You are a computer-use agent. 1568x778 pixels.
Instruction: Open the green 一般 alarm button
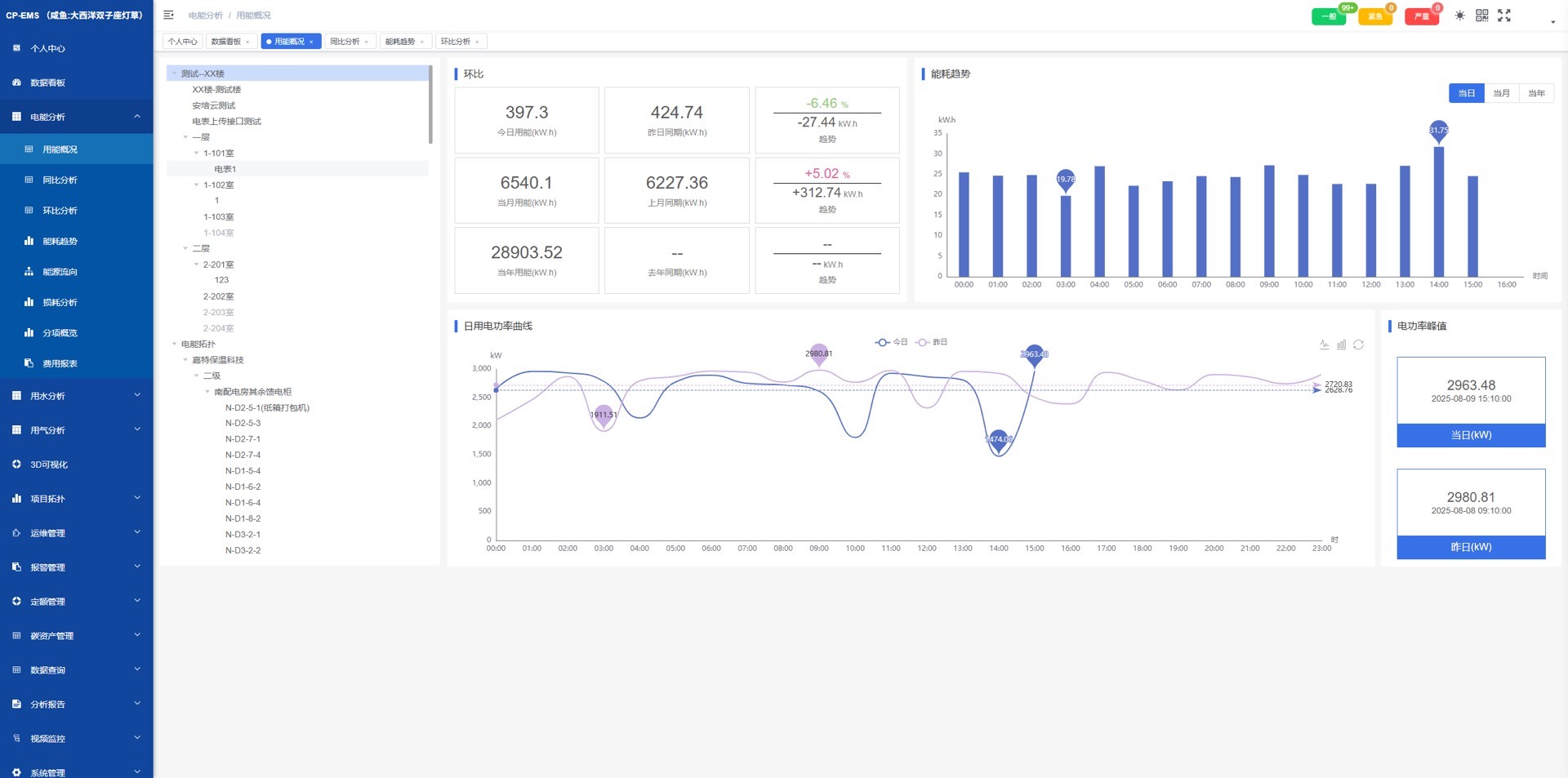coord(1328,16)
